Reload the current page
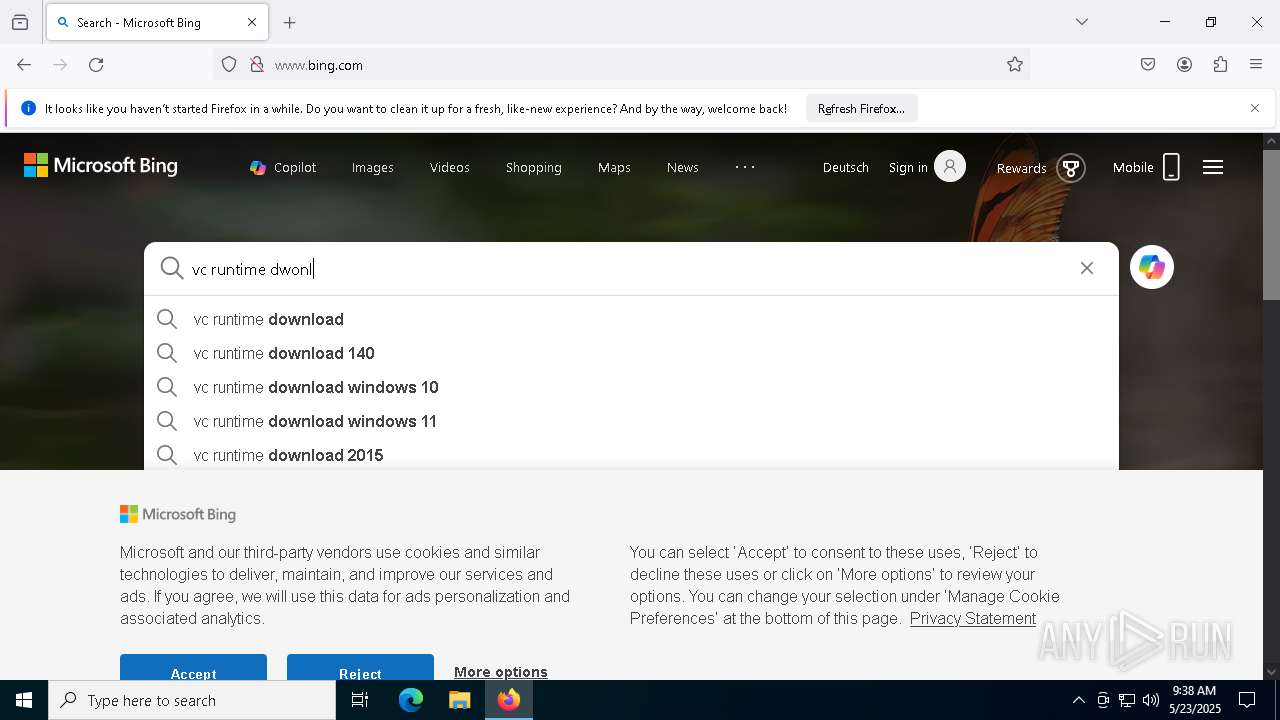The width and height of the screenshot is (1280, 720). [96, 65]
